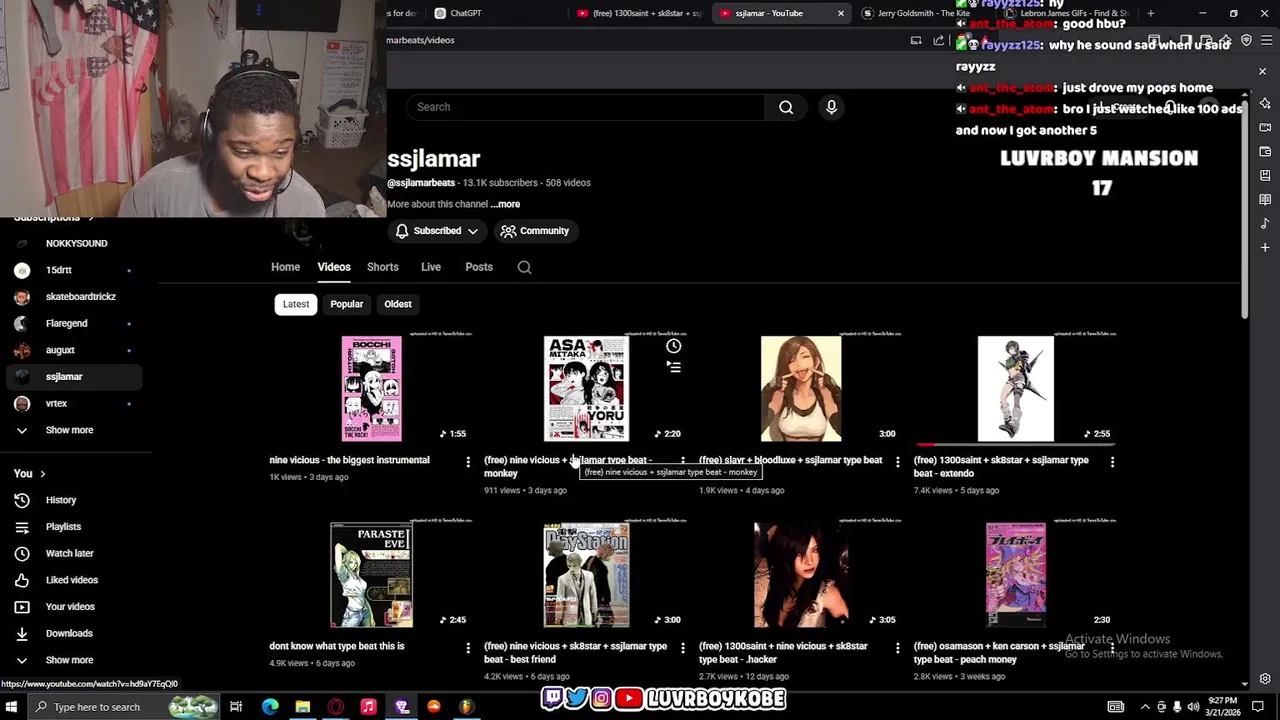Image resolution: width=1280 pixels, height=720 pixels.
Task: Open vrtex channel from subscriptions
Action: (x=56, y=404)
